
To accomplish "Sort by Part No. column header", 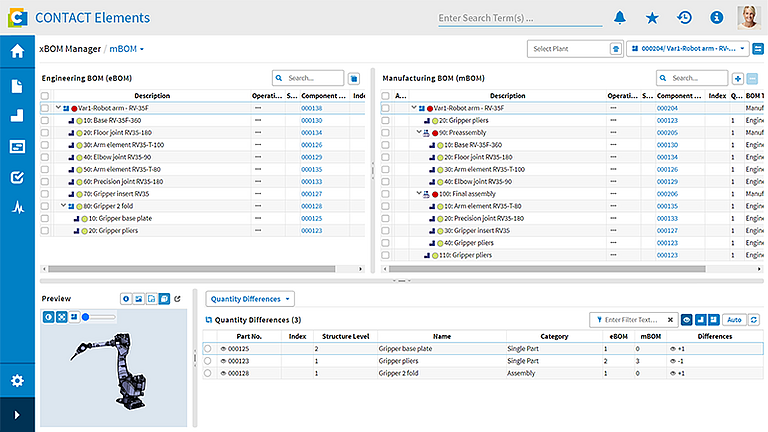I will coord(249,336).
